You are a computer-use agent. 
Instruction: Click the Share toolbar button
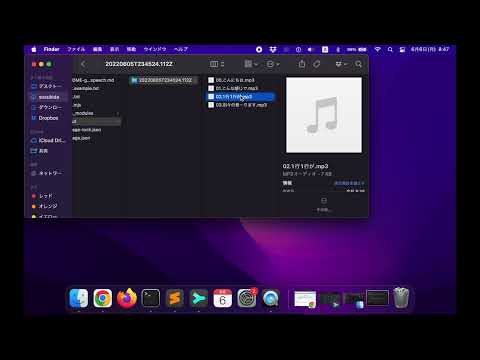coord(302,64)
